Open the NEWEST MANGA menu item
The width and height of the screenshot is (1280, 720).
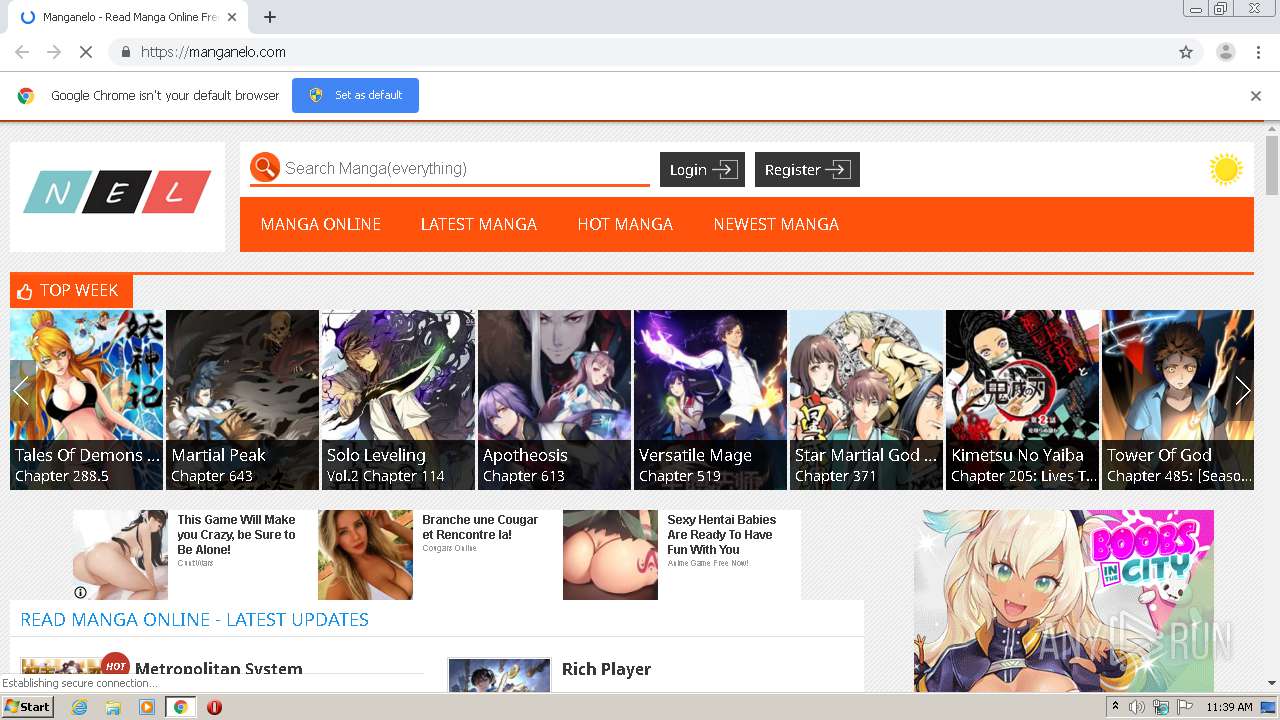[x=776, y=224]
